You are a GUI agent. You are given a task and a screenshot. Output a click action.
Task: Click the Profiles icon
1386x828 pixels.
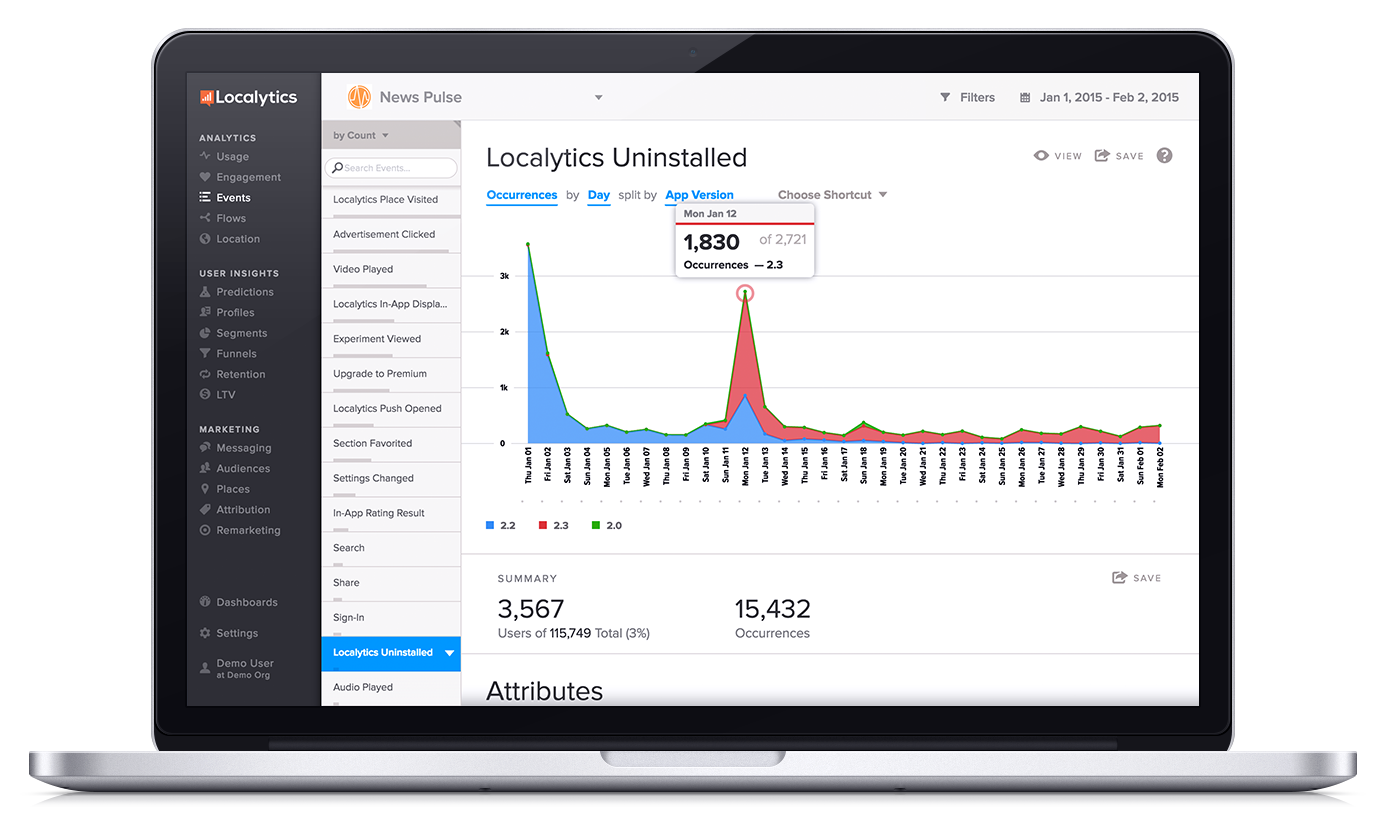tap(205, 312)
